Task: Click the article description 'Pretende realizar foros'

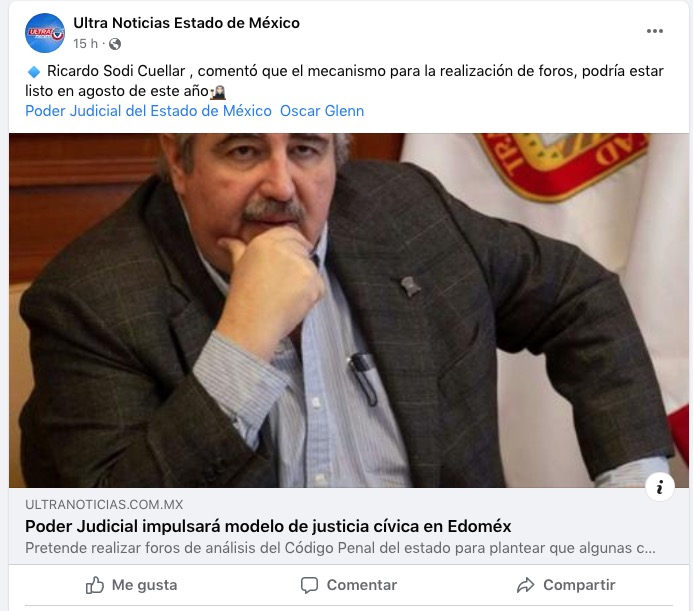Action: click(x=340, y=548)
